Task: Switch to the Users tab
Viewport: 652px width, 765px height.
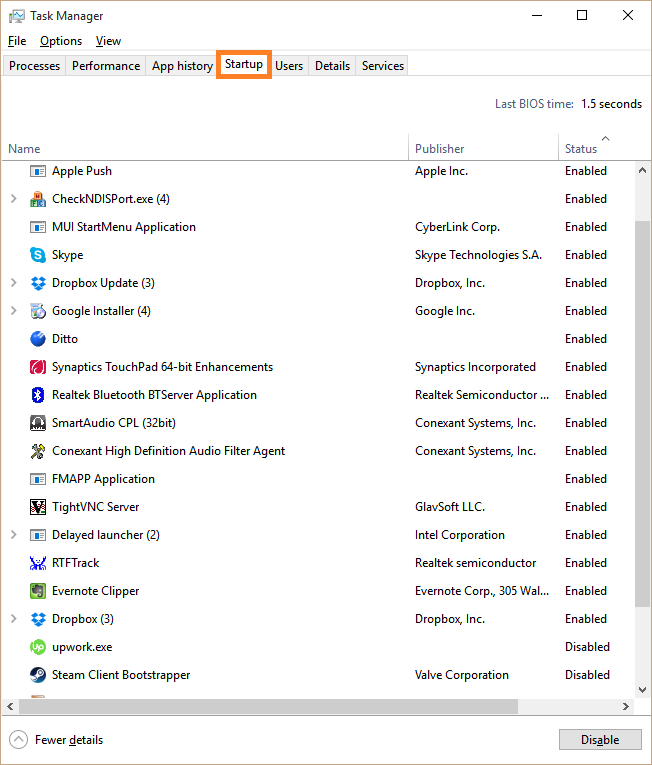Action: 289,66
